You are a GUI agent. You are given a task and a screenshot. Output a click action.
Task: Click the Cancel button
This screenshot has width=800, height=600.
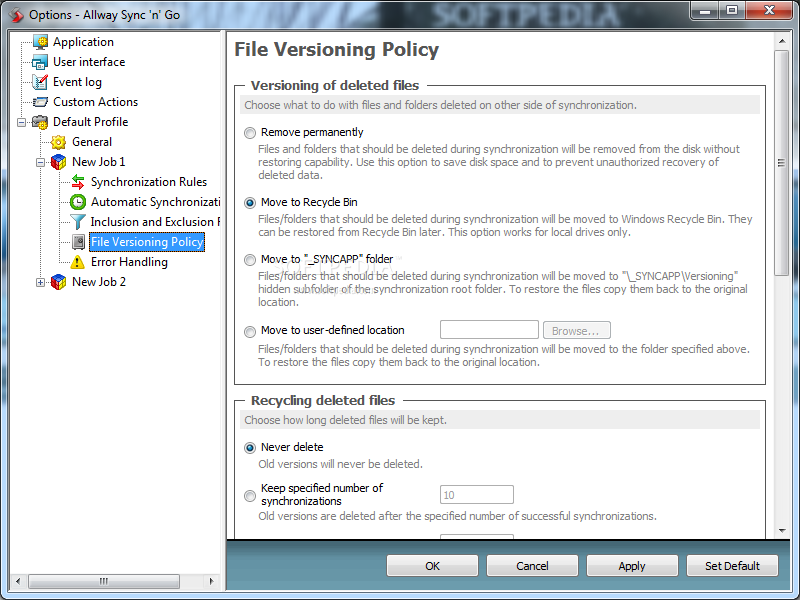532,566
